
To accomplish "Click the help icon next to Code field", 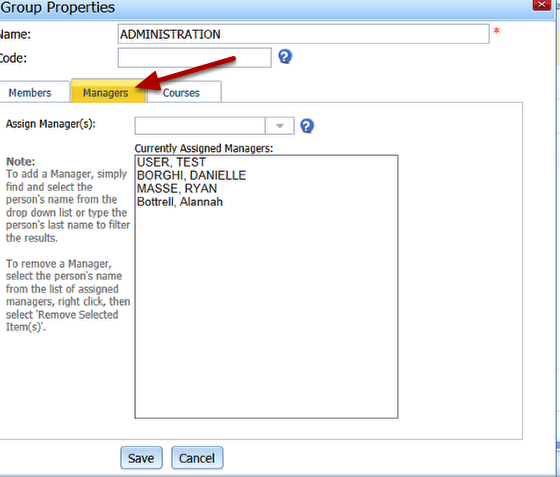I will (285, 56).
